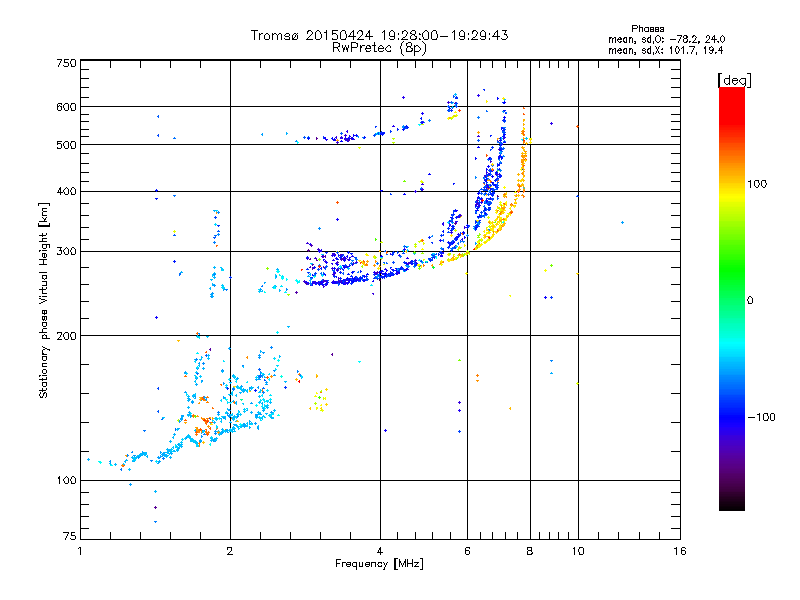Click the 'mean, sd,O: -78.2, 24.0' text
Viewport: 800px width, 600px height.
click(x=666, y=39)
